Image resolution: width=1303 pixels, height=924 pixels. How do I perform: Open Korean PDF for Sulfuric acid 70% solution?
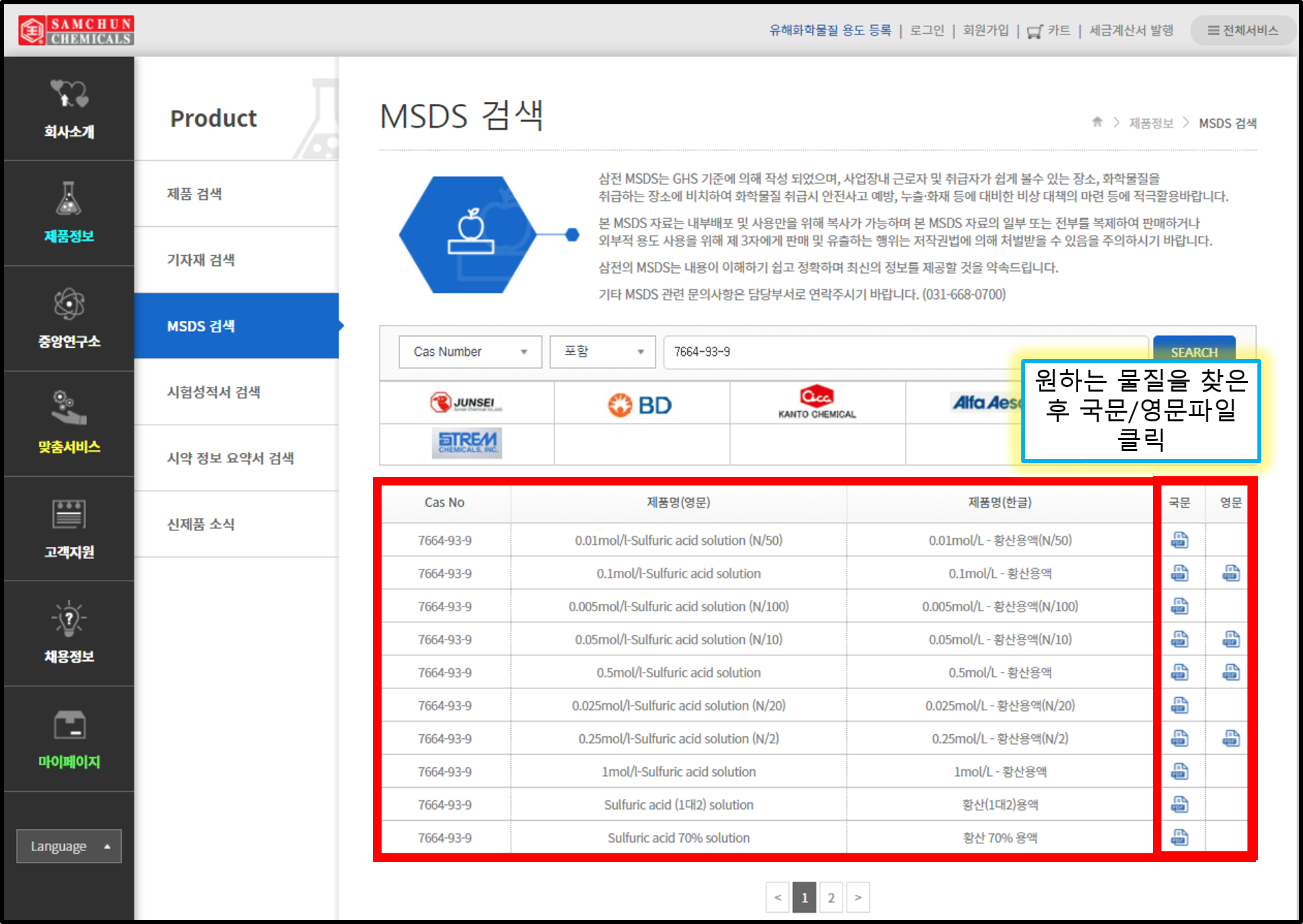pyautogui.click(x=1179, y=838)
